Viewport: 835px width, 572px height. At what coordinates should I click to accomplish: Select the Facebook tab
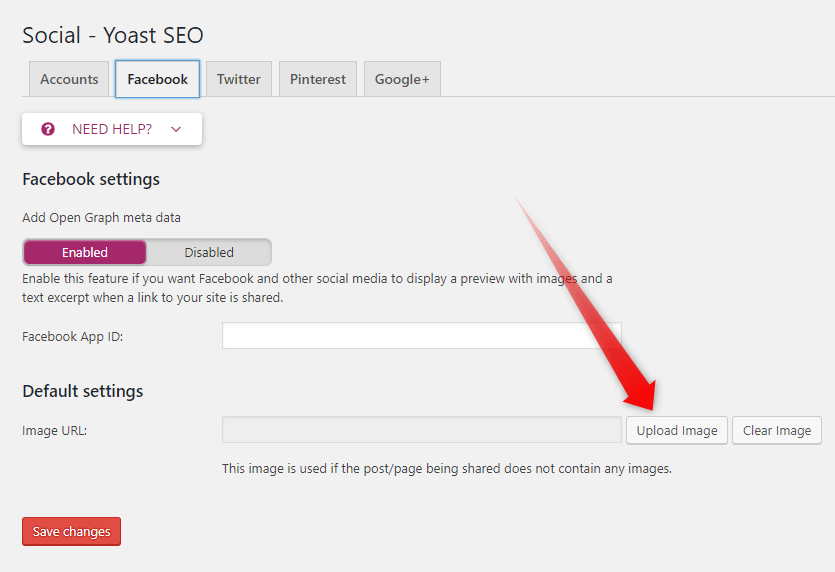157,79
